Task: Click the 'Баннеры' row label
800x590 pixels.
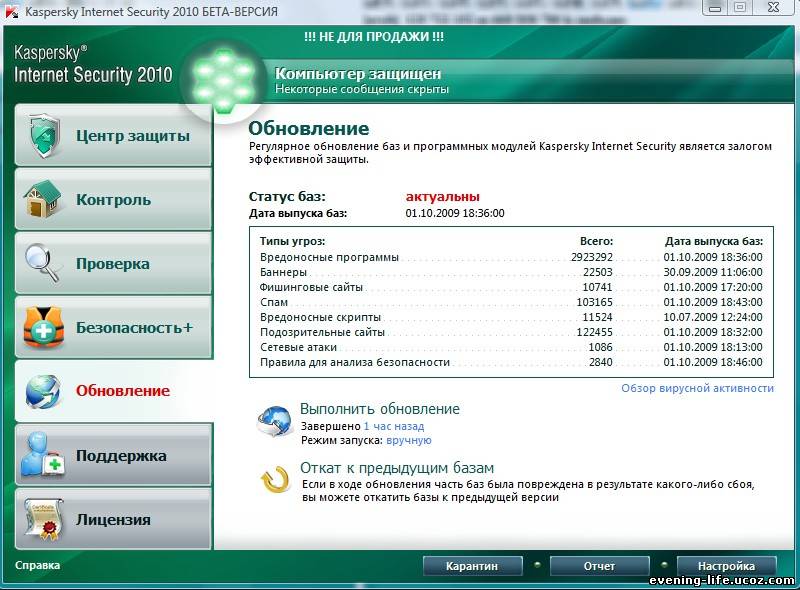Action: click(x=283, y=273)
